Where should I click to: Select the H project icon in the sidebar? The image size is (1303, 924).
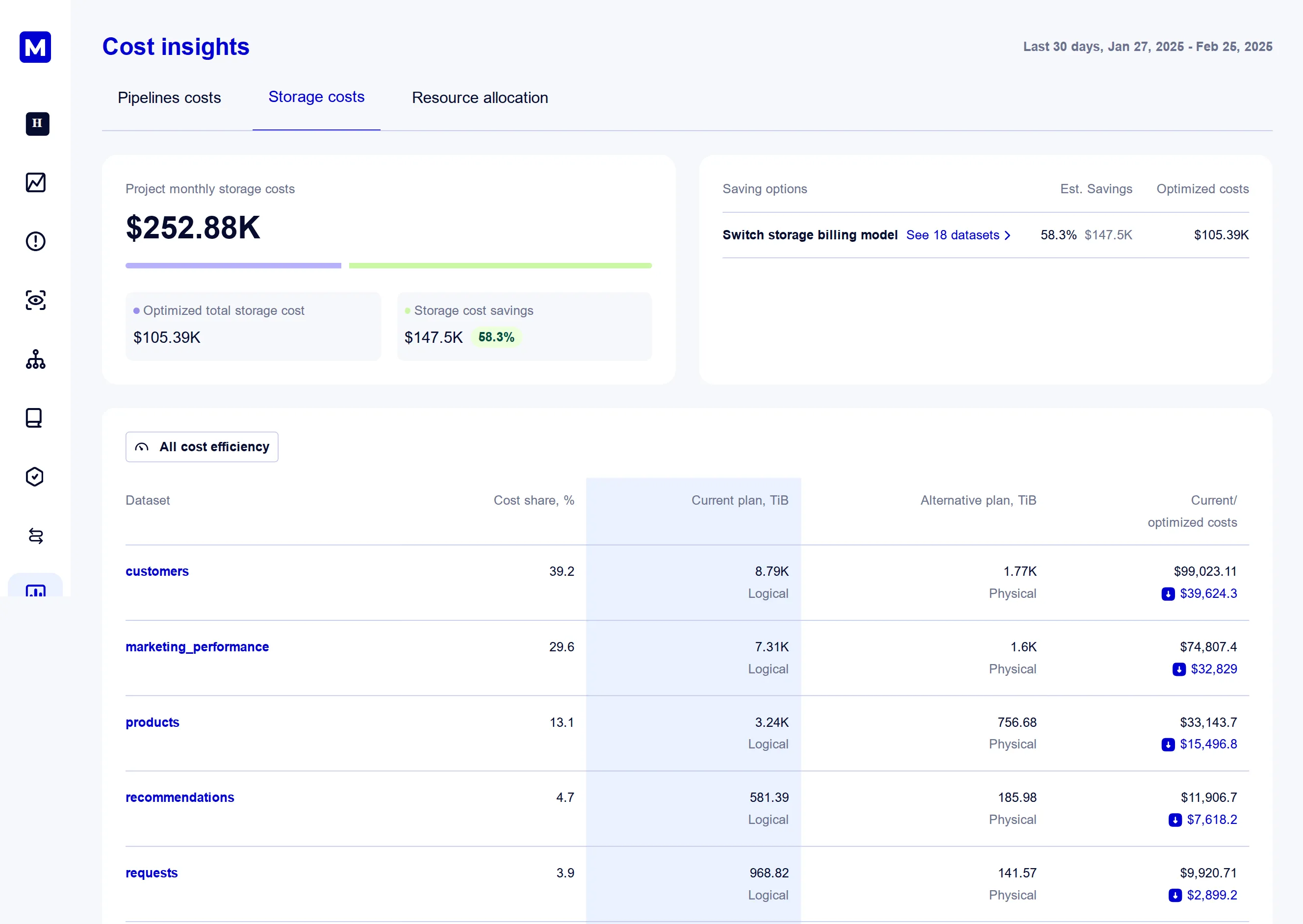pyautogui.click(x=36, y=124)
